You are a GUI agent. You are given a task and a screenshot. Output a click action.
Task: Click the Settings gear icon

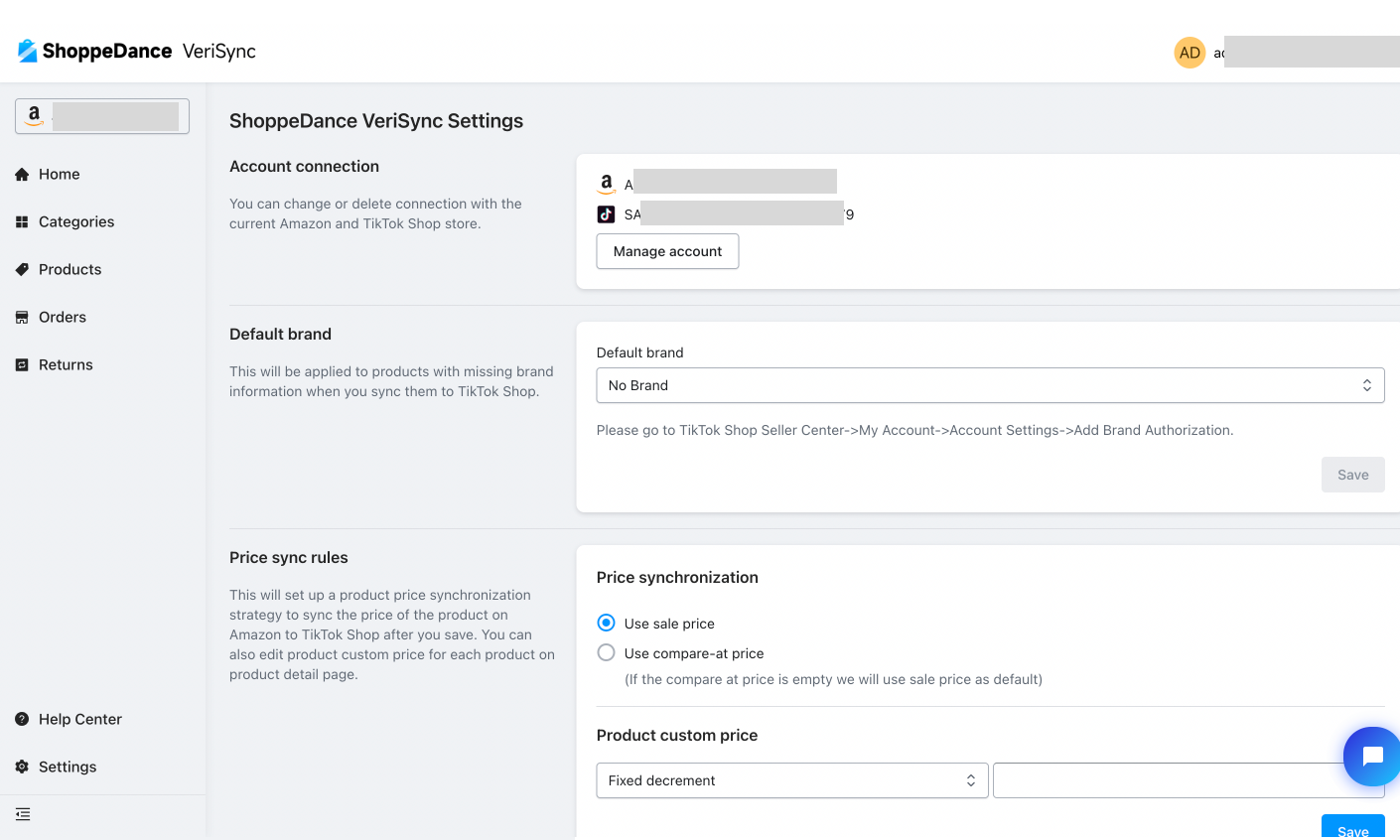coord(22,767)
